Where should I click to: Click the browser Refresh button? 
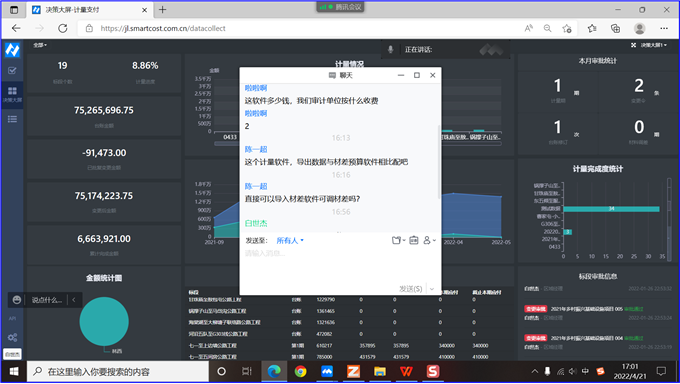pyautogui.click(x=63, y=28)
